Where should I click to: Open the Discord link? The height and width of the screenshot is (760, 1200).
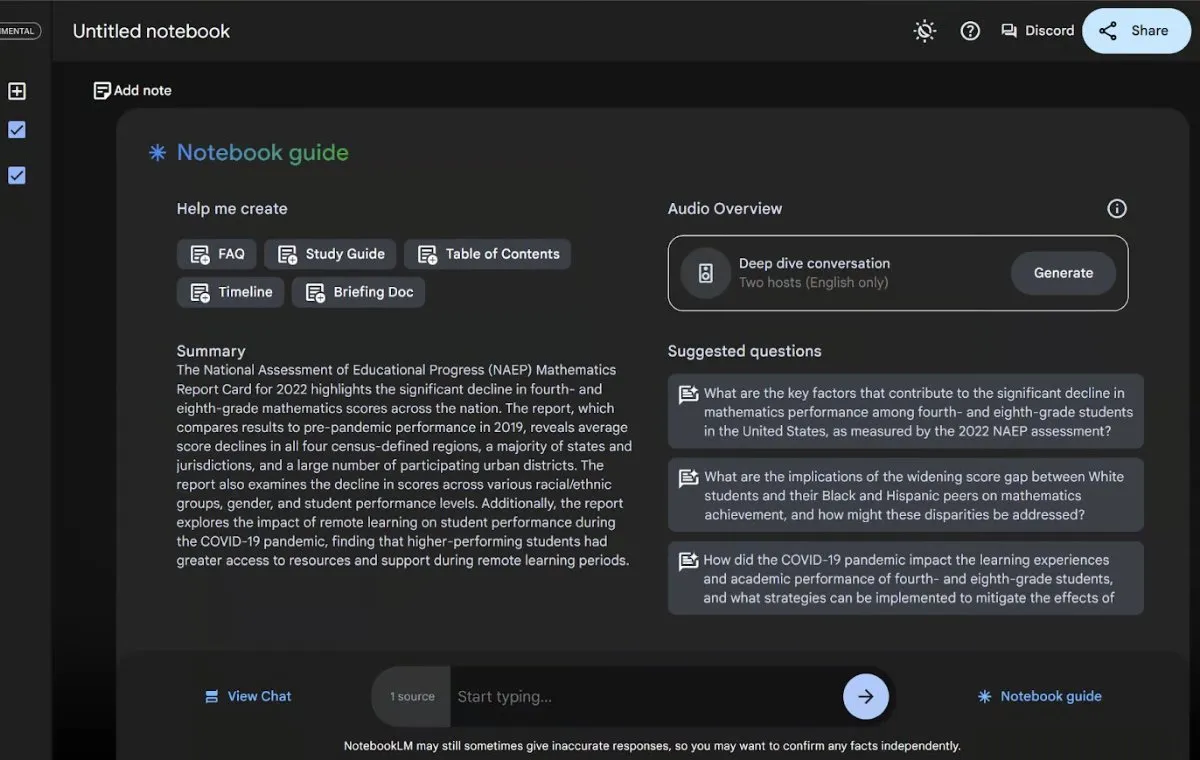1038,31
